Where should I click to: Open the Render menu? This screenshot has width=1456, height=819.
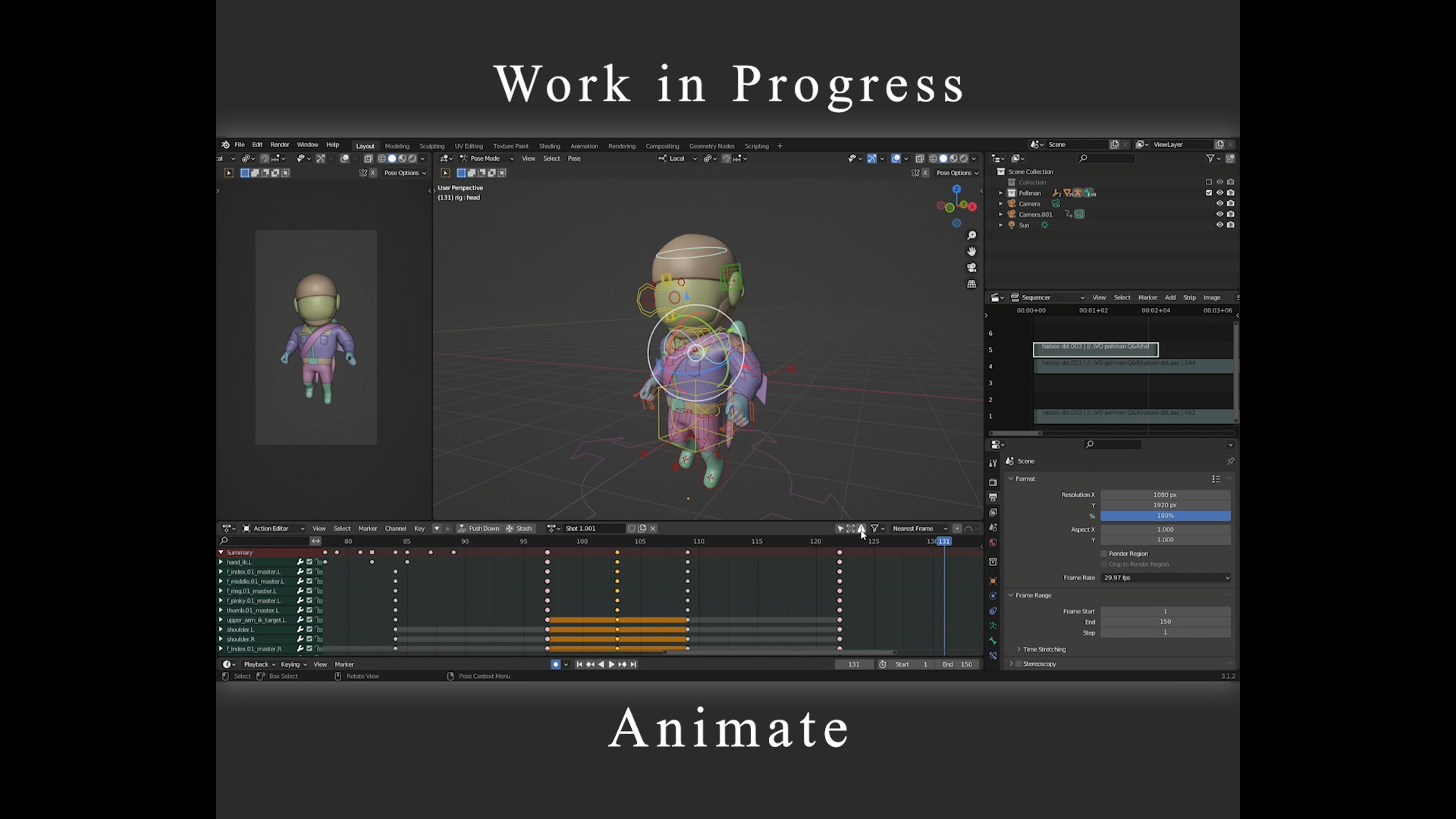pos(279,145)
